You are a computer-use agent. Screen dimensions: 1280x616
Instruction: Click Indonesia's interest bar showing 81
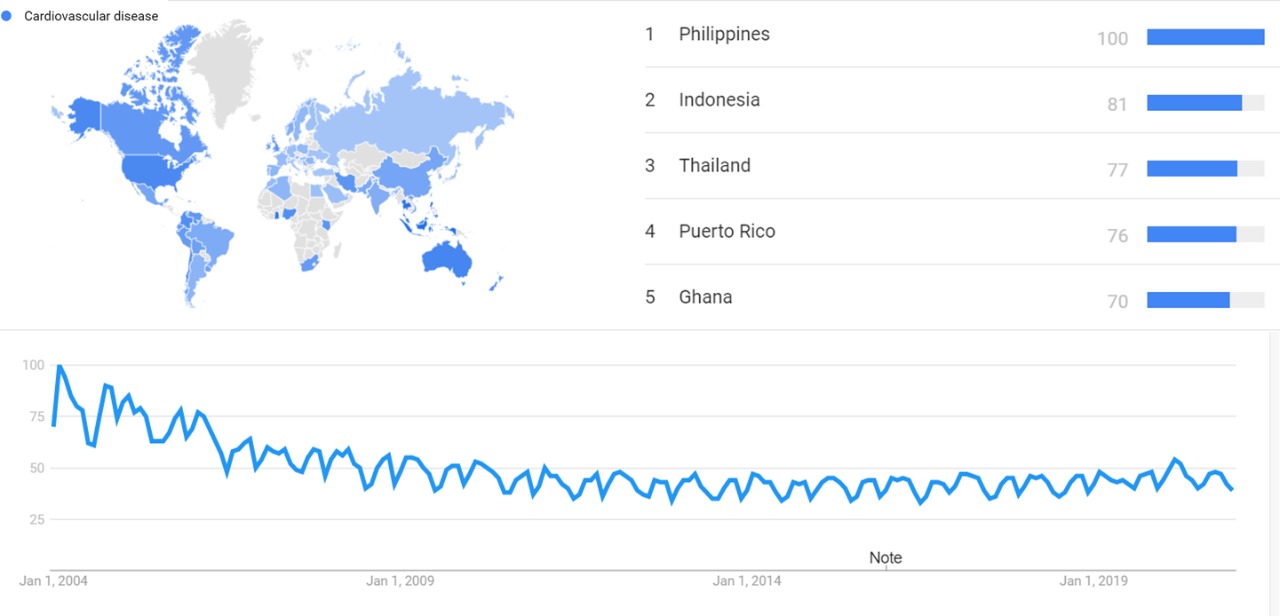[x=1194, y=103]
